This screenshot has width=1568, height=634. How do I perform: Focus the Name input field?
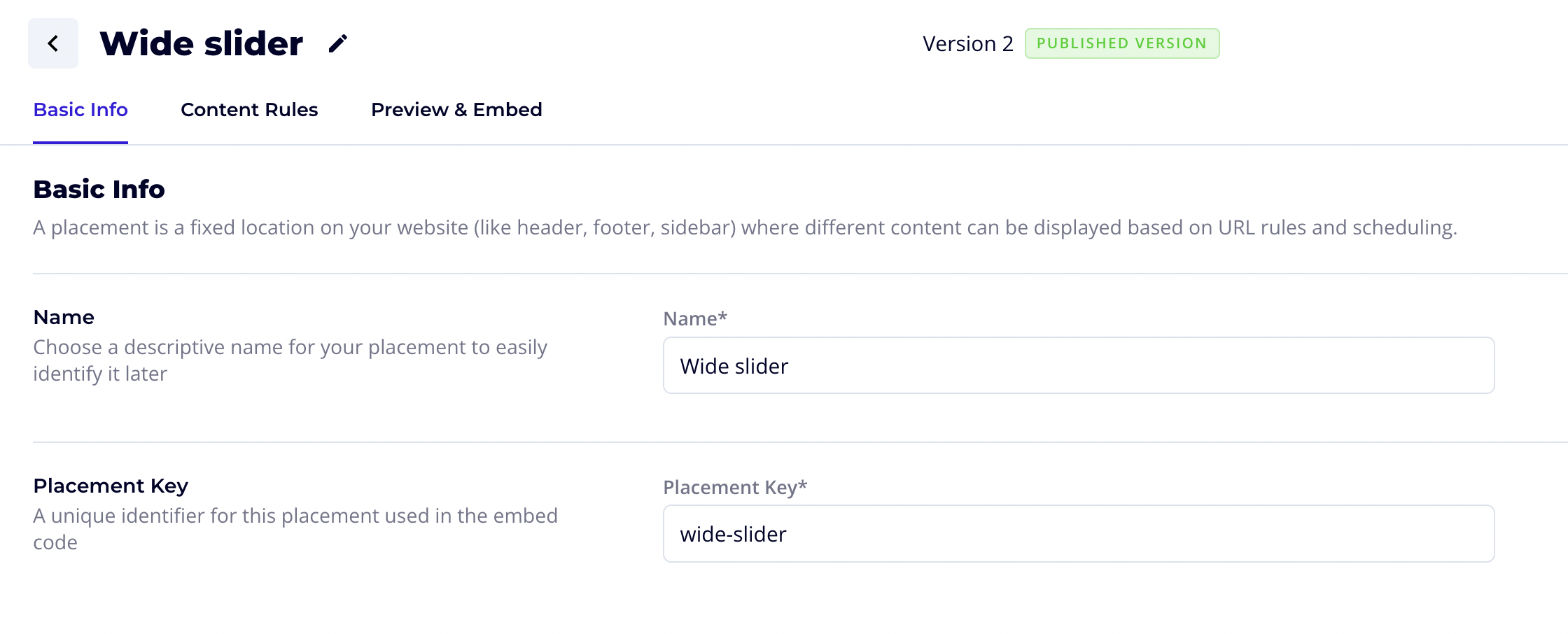(x=1078, y=366)
